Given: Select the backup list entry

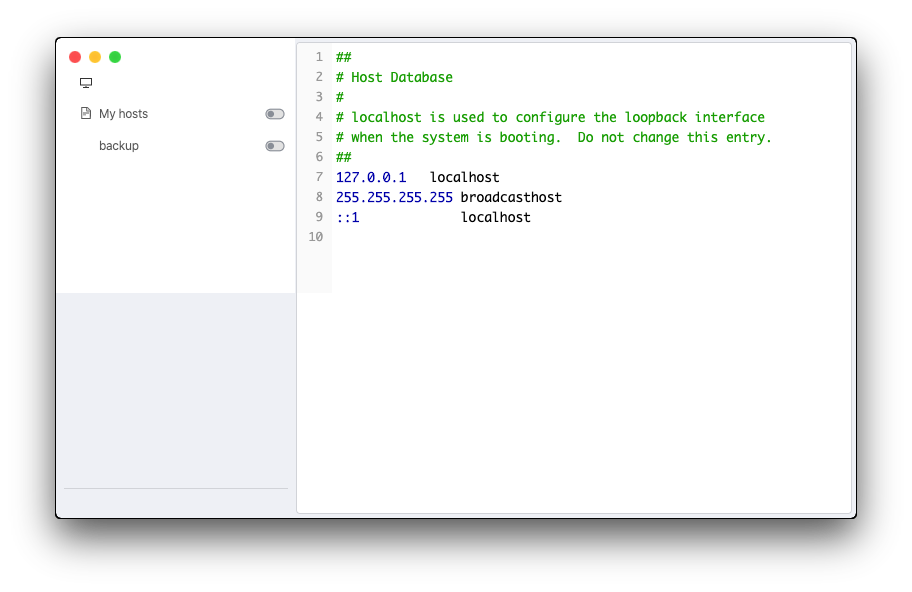Looking at the screenshot, I should (x=176, y=146).
